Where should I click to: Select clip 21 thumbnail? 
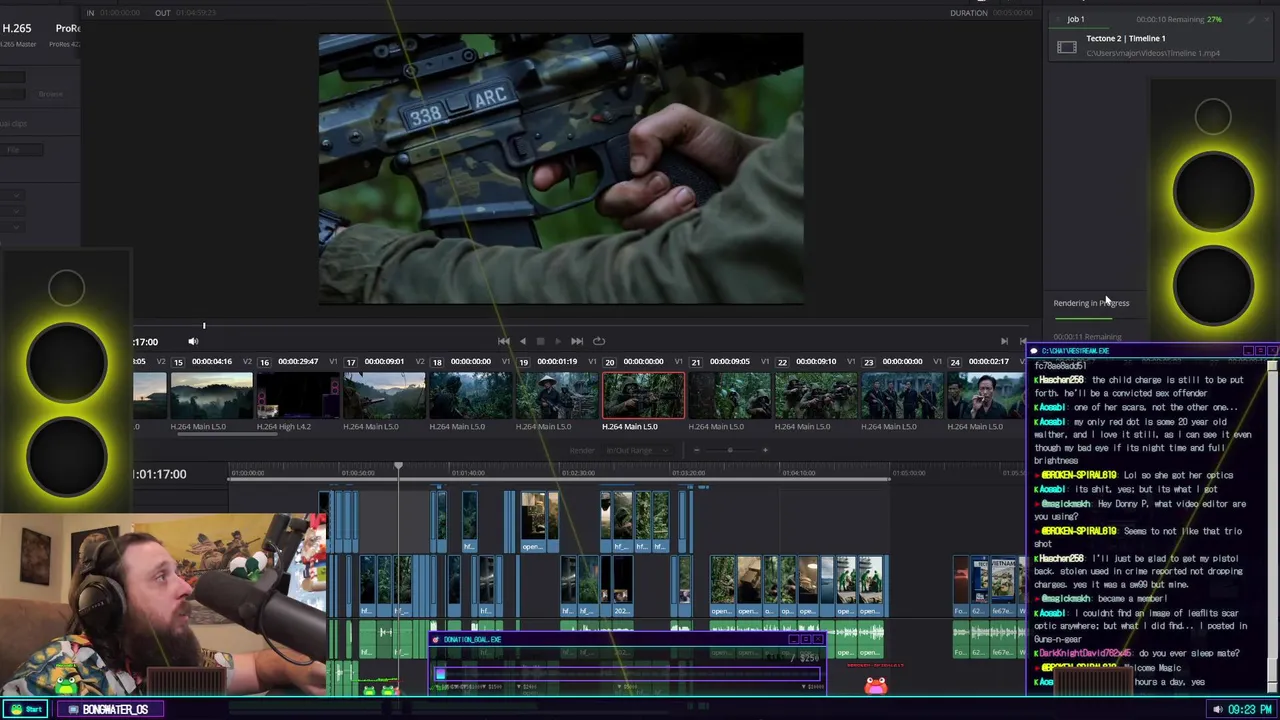pyautogui.click(x=729, y=396)
